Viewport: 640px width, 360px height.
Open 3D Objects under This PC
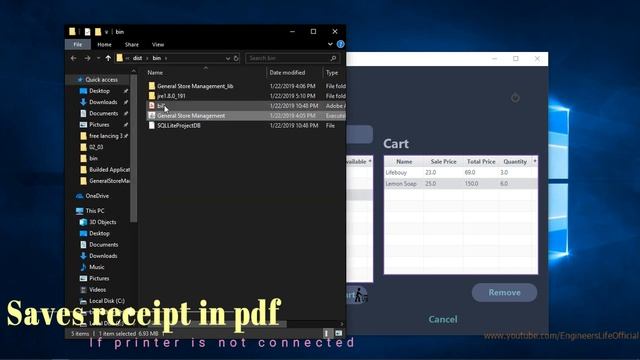pos(102,222)
